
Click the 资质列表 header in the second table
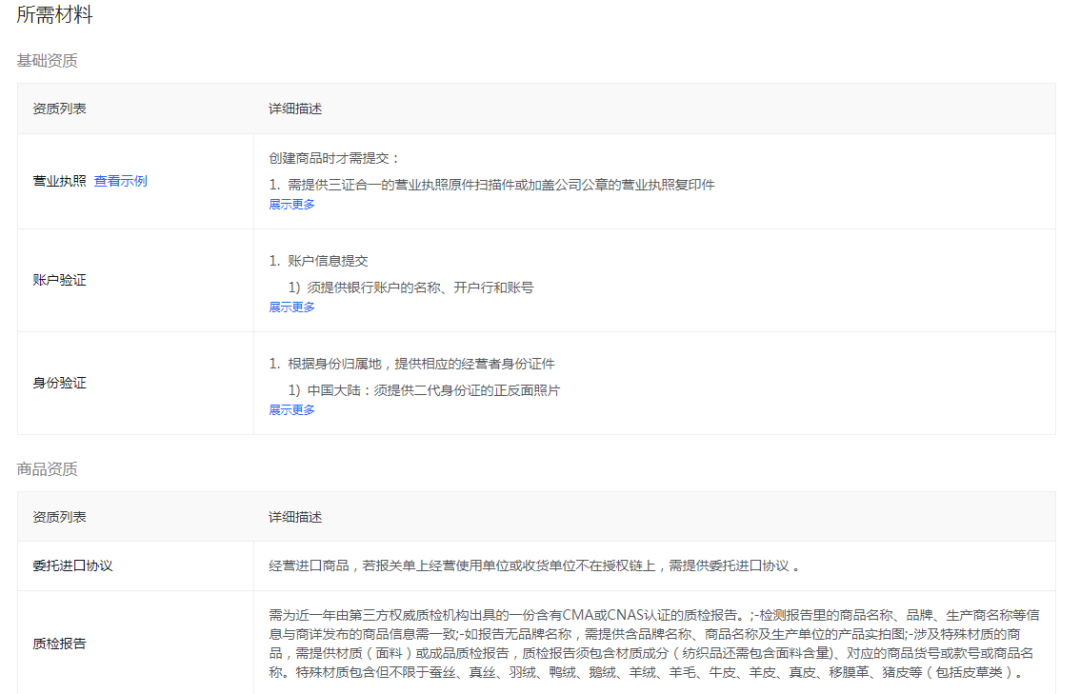click(60, 516)
